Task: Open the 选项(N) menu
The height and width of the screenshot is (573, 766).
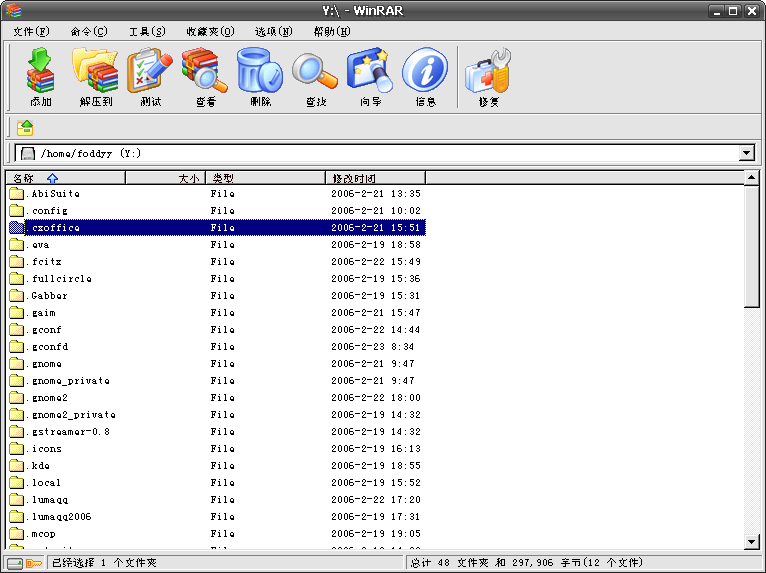Action: [x=274, y=32]
